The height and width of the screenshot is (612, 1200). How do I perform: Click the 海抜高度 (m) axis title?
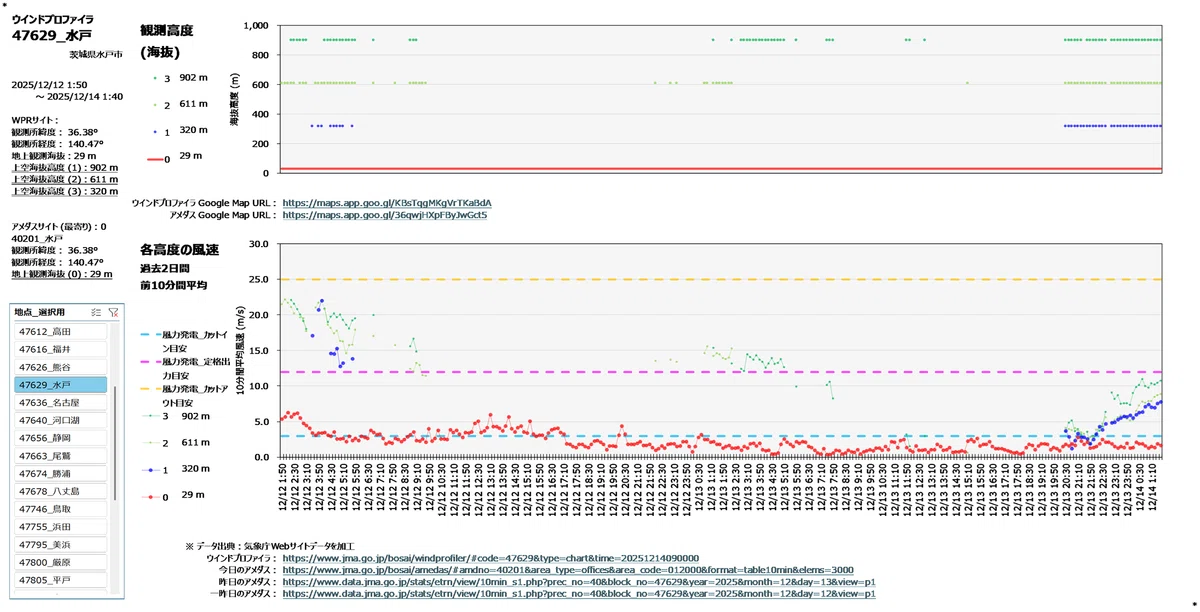click(x=234, y=99)
